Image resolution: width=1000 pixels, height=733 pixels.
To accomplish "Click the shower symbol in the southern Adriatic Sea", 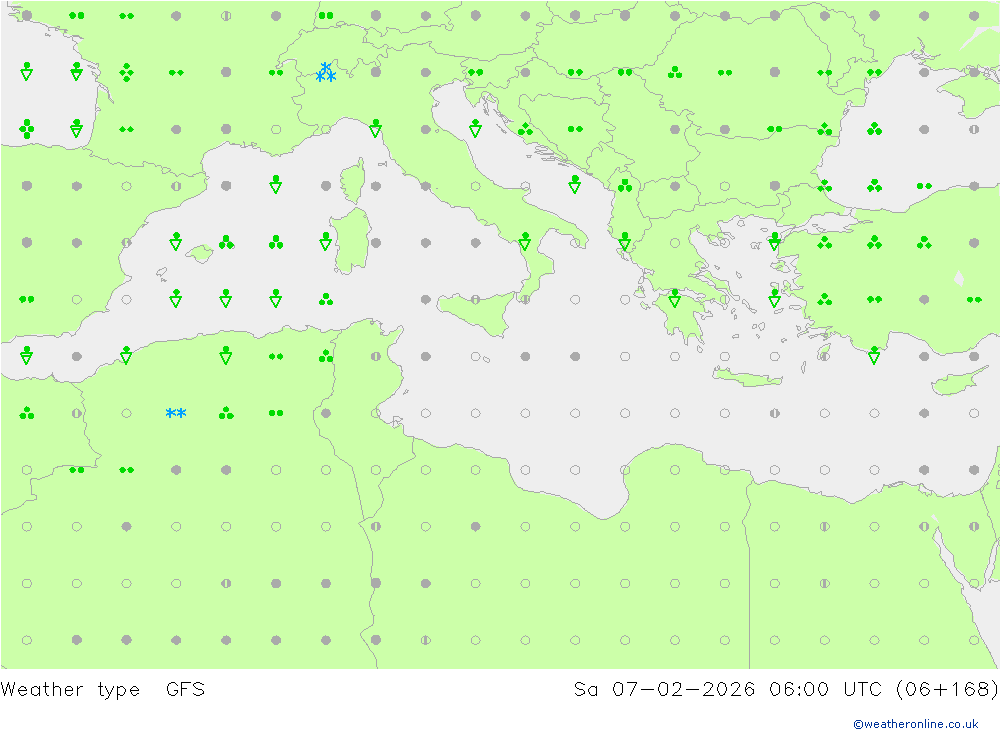I will coord(575,184).
